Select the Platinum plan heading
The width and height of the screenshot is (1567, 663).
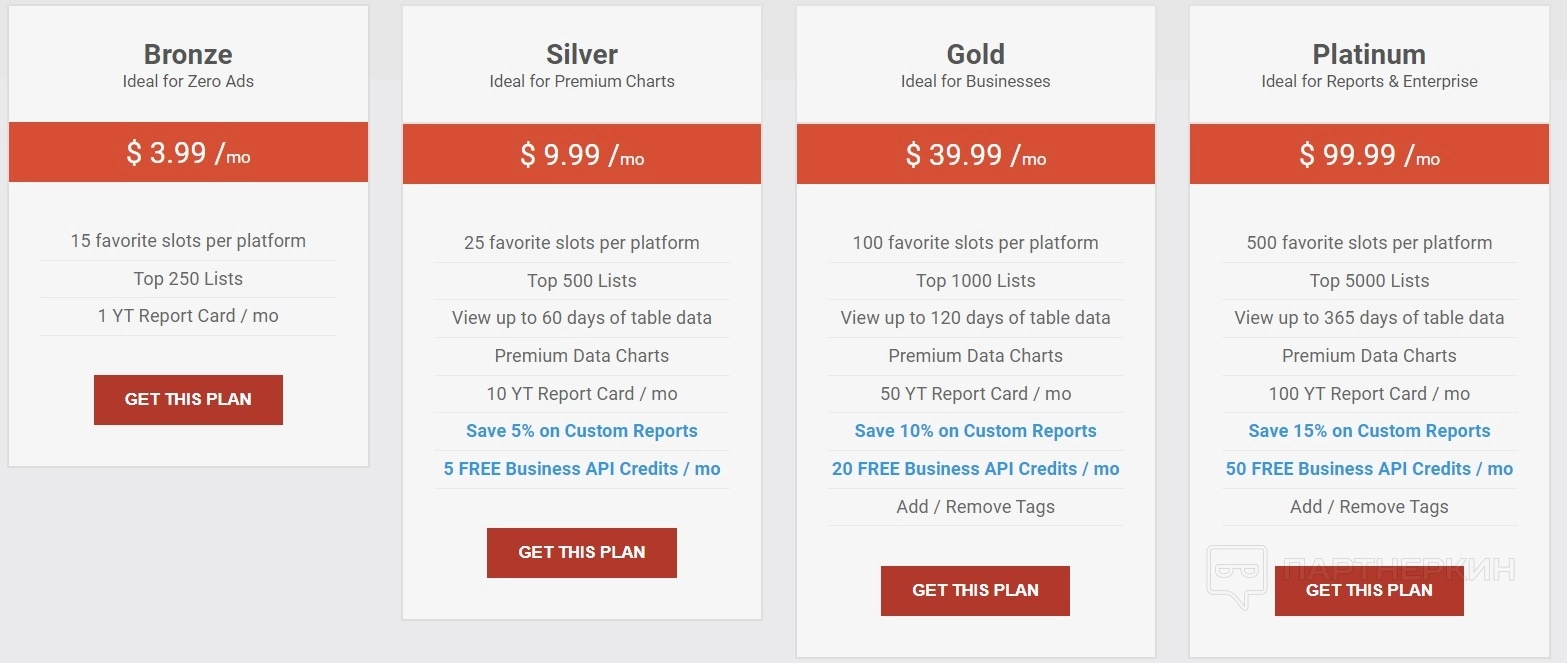coord(1368,54)
